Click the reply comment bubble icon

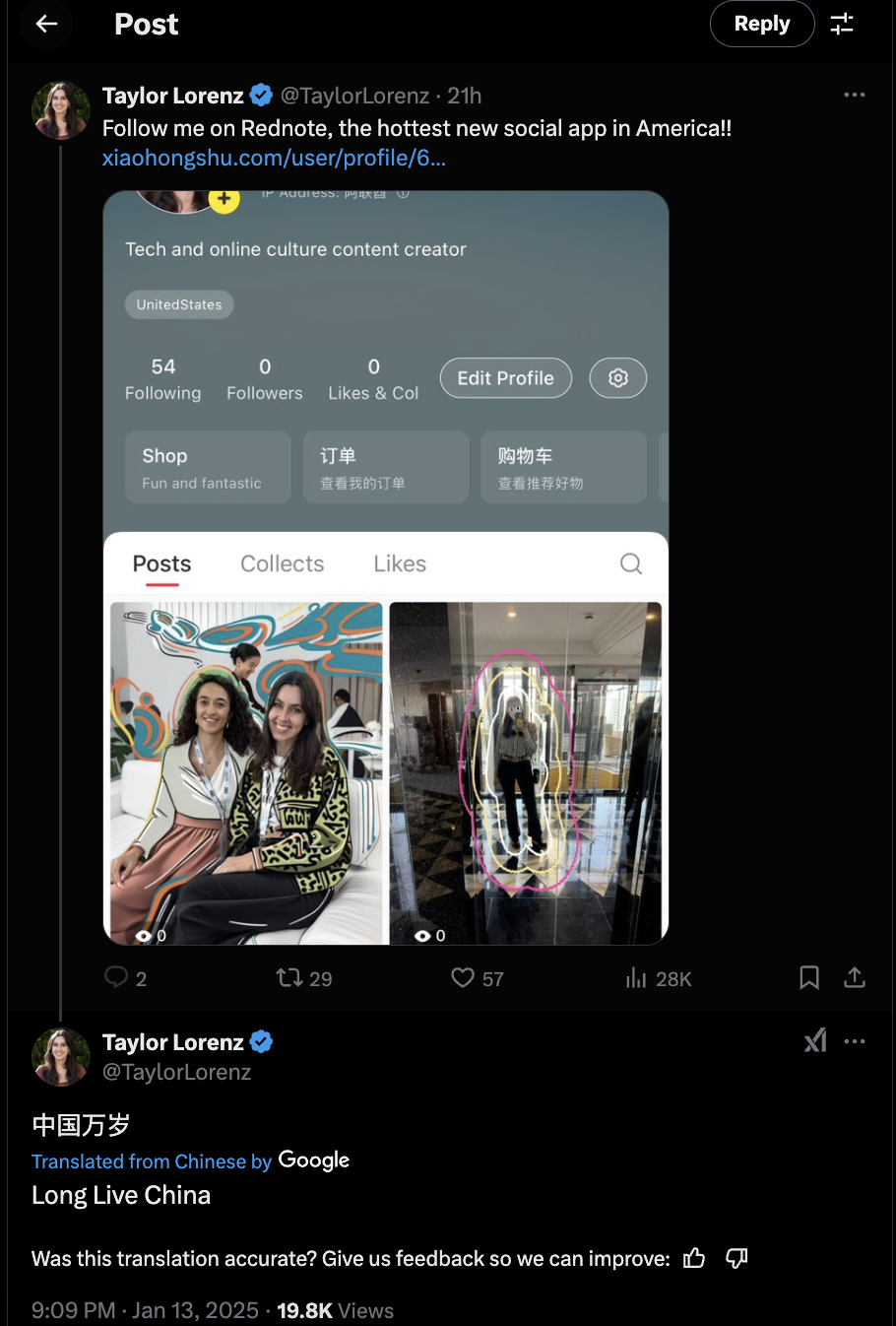[116, 977]
